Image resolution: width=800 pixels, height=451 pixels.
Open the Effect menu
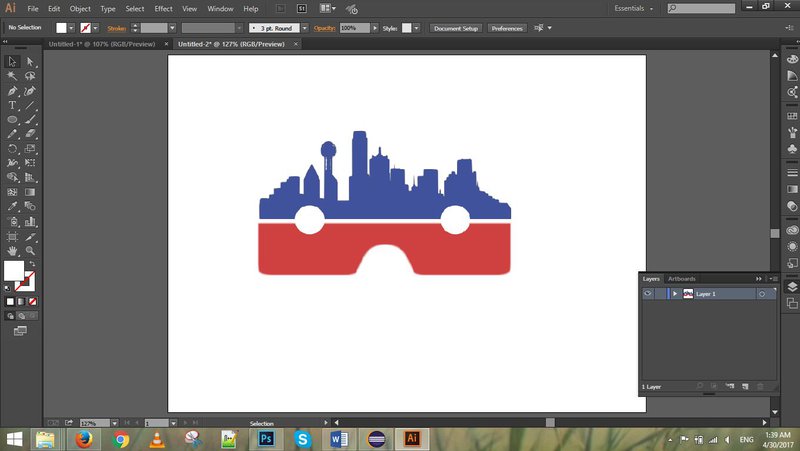[x=163, y=8]
